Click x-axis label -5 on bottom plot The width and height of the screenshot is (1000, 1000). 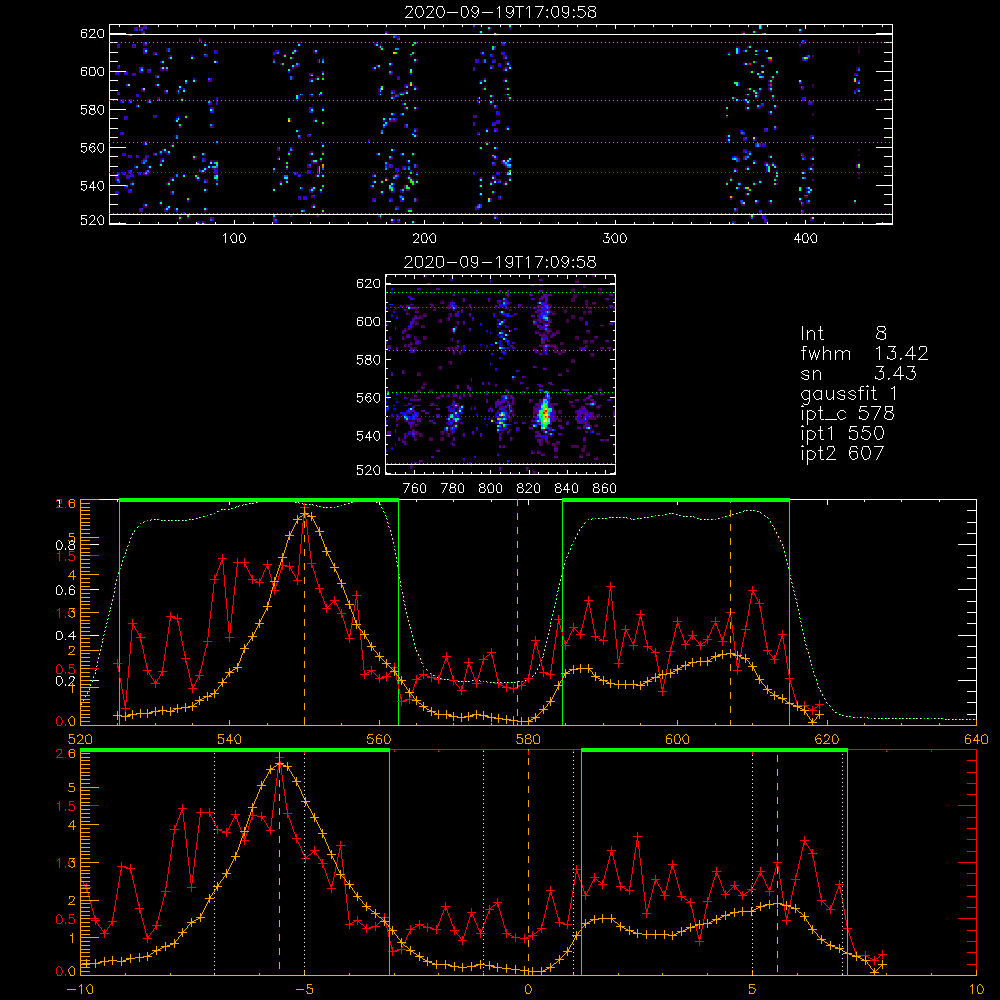[x=304, y=989]
